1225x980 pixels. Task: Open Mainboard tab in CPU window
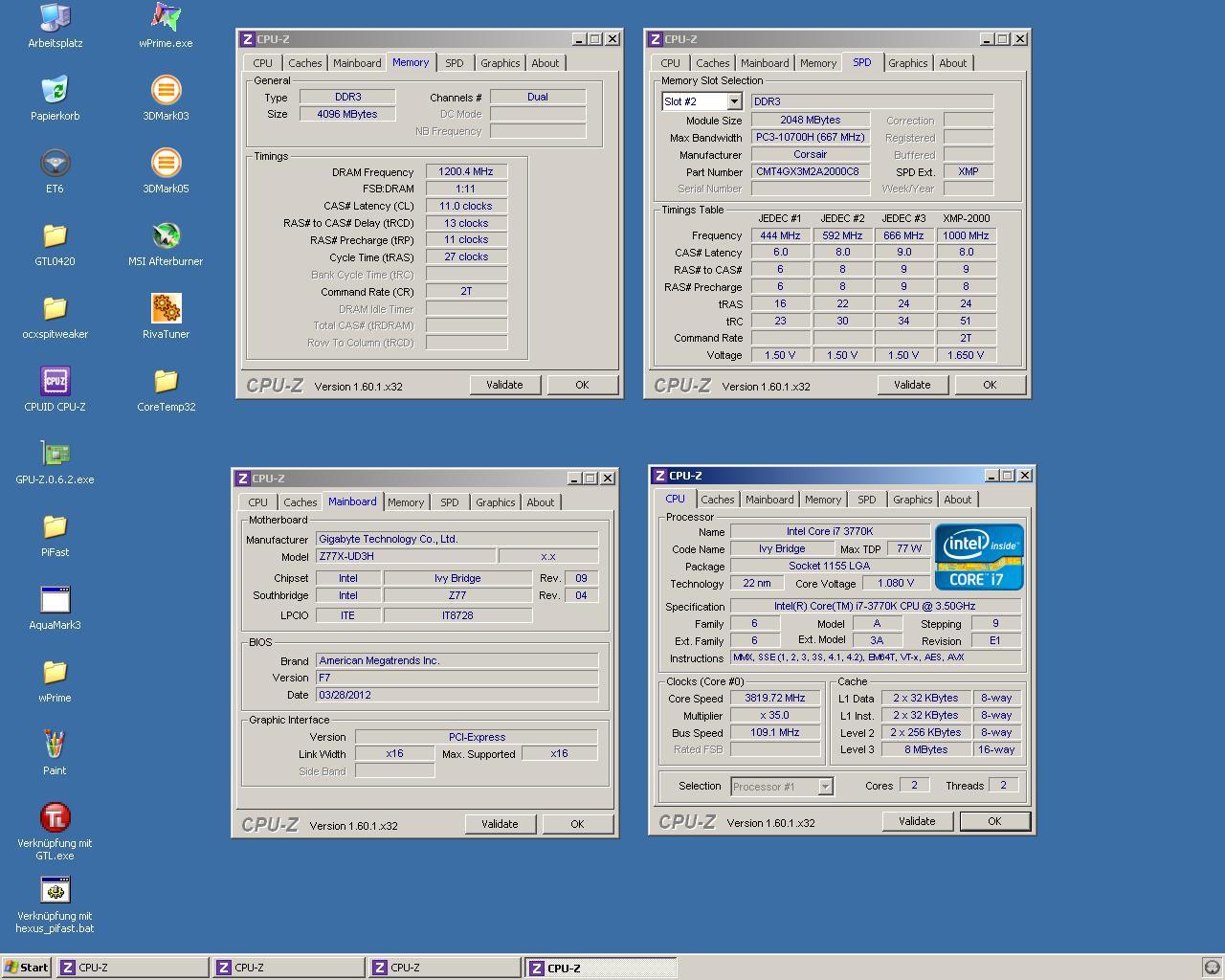[769, 500]
